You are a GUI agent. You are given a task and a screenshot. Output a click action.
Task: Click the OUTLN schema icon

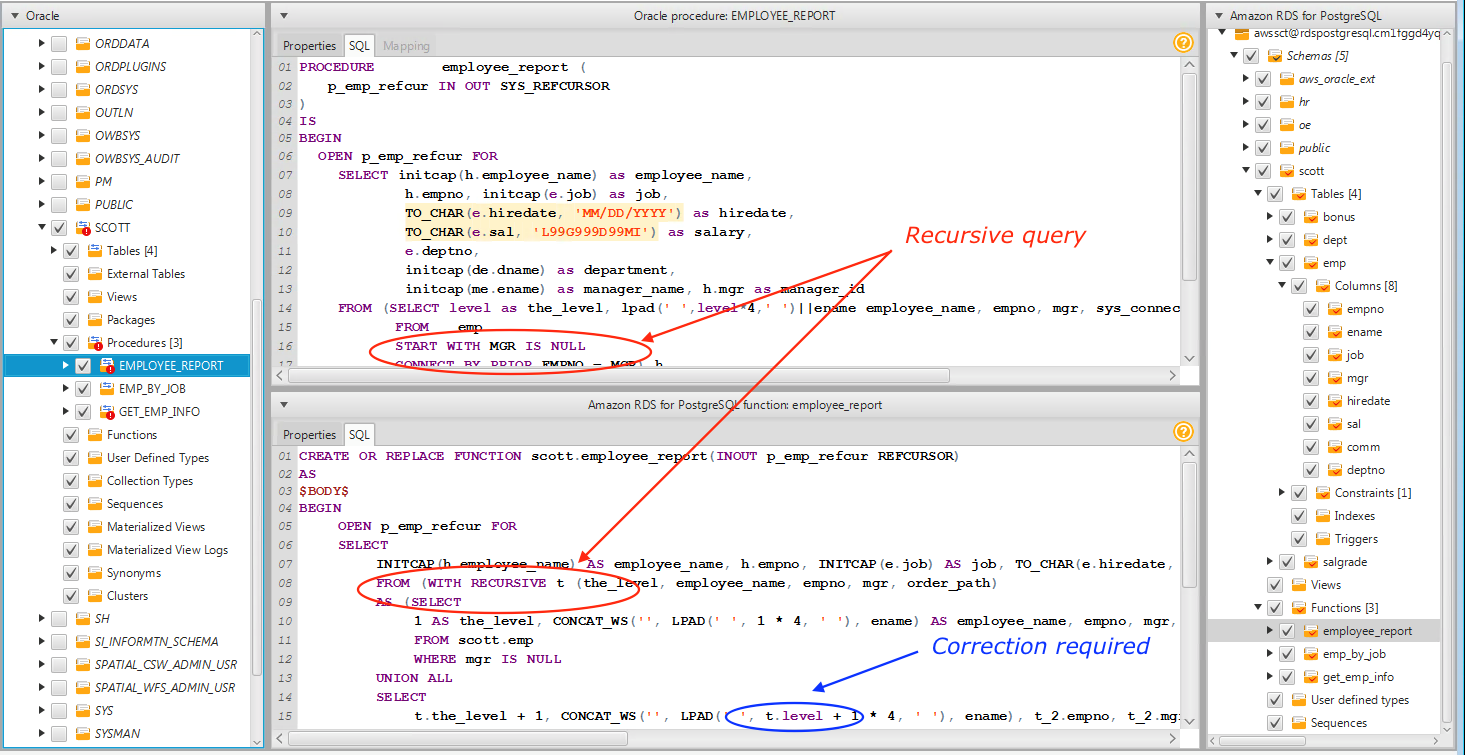[83, 113]
